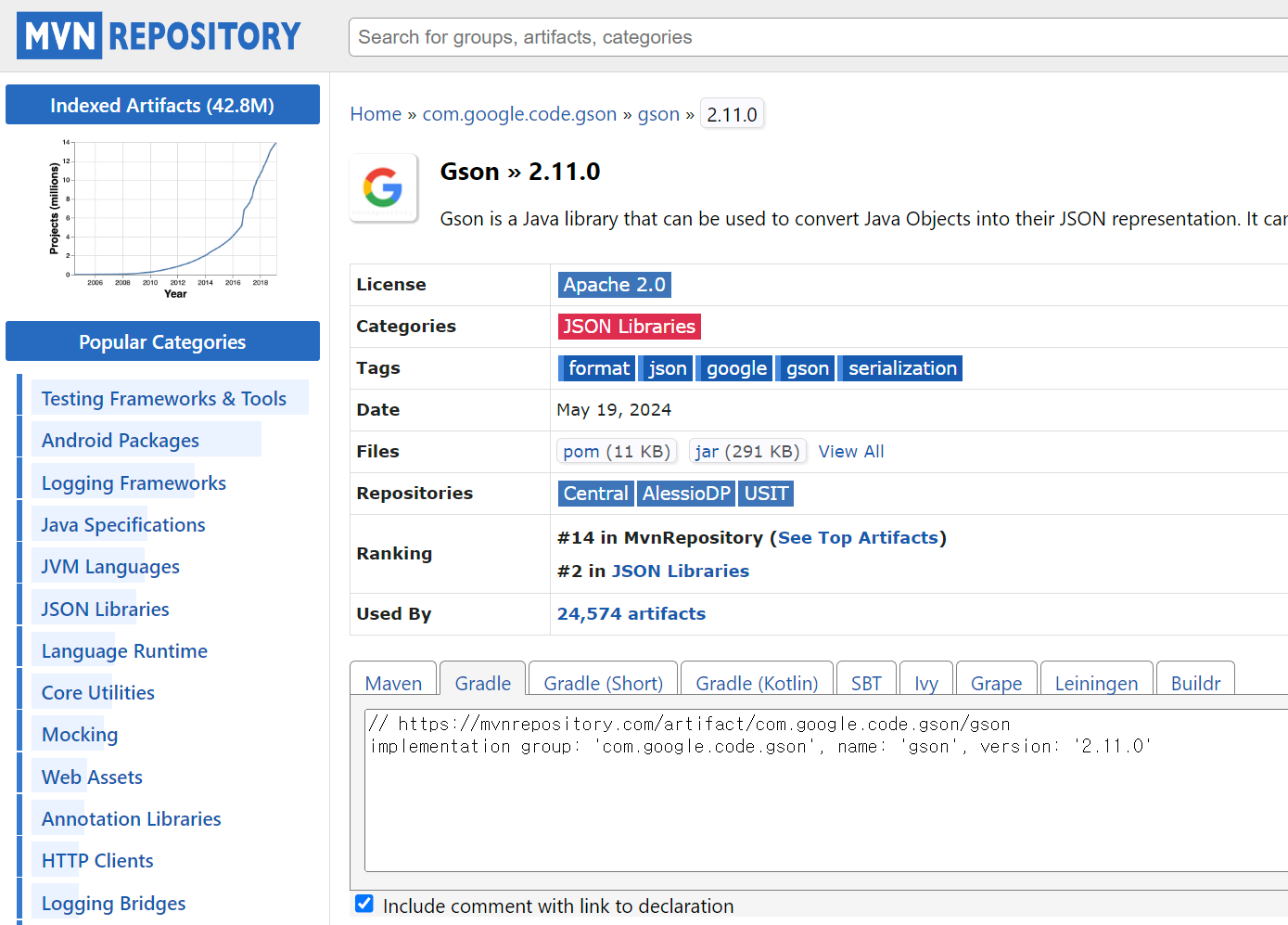This screenshot has height=925, width=1288.
Task: Open HTTP Clients category
Action: [x=97, y=860]
